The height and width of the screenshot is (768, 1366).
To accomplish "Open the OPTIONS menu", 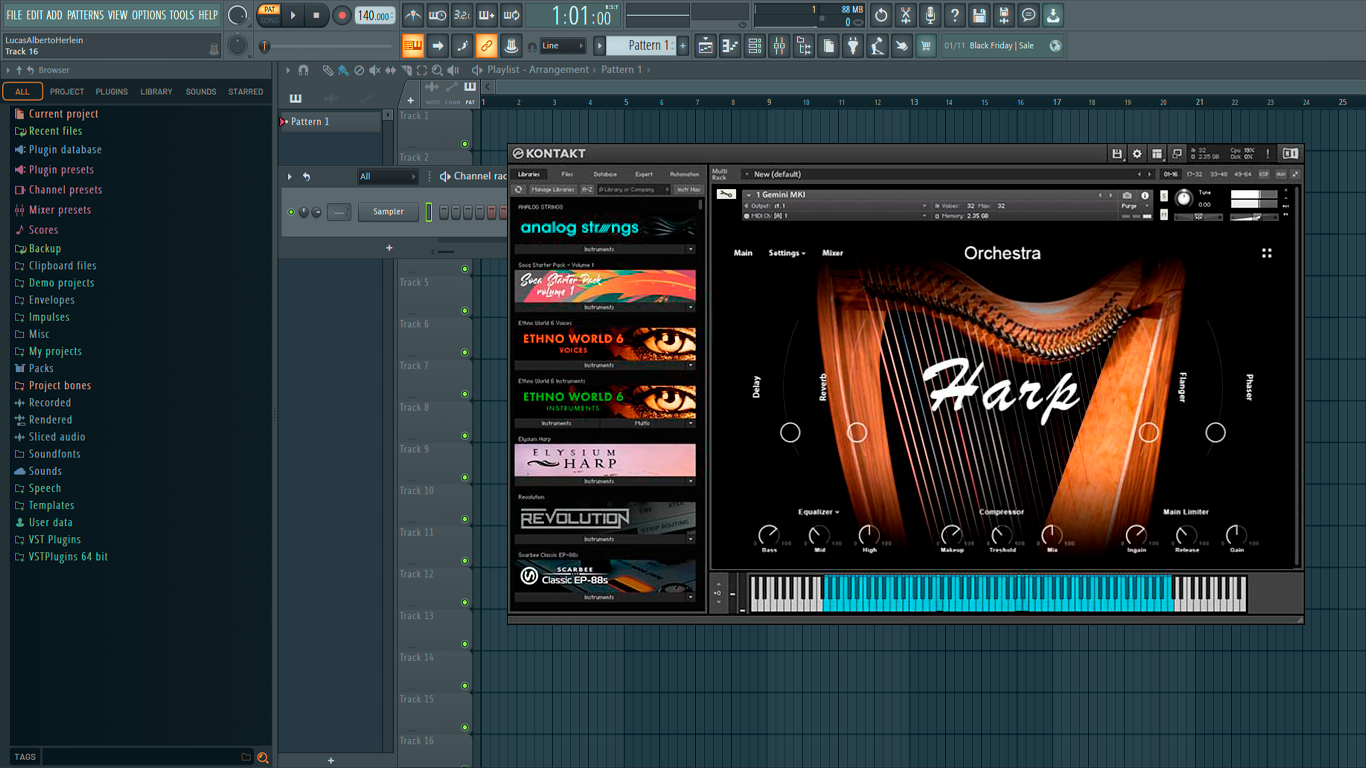I will click(149, 15).
